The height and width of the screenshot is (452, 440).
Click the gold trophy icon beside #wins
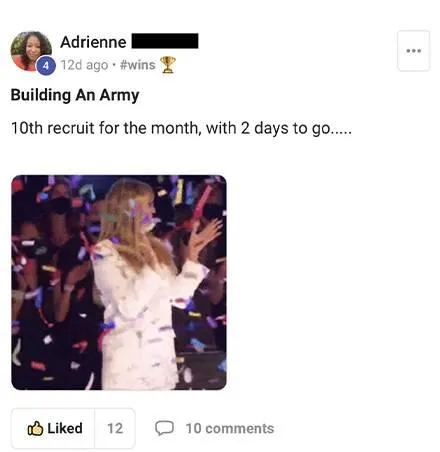pyautogui.click(x=168, y=65)
